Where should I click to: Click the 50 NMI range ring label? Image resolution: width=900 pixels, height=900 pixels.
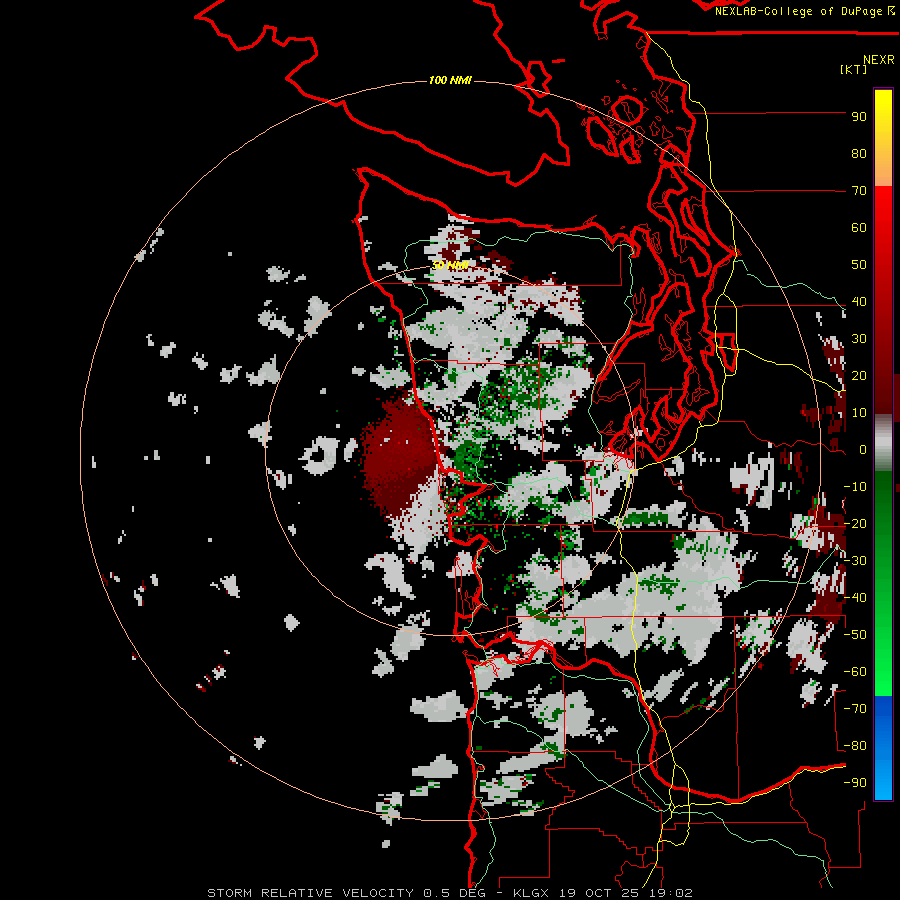point(450,265)
